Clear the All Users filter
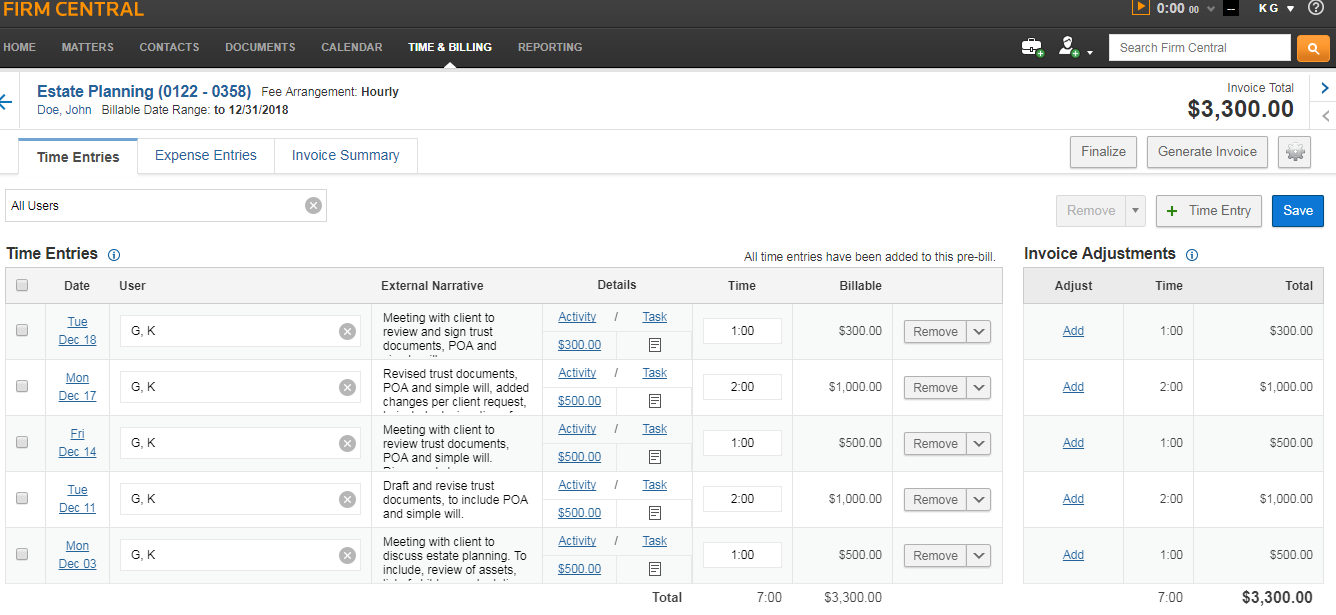 click(x=313, y=206)
